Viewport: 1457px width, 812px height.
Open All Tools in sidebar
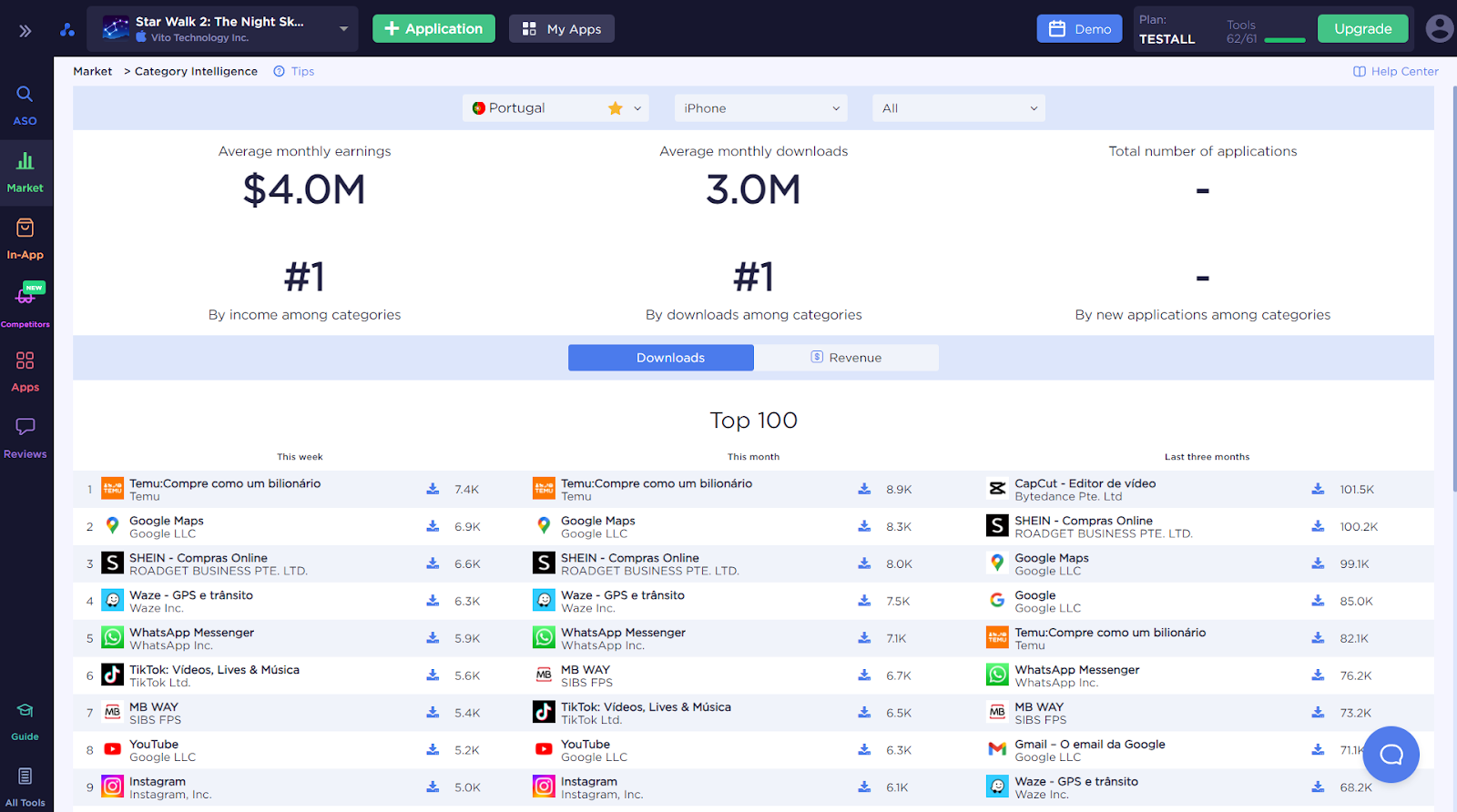tap(25, 787)
